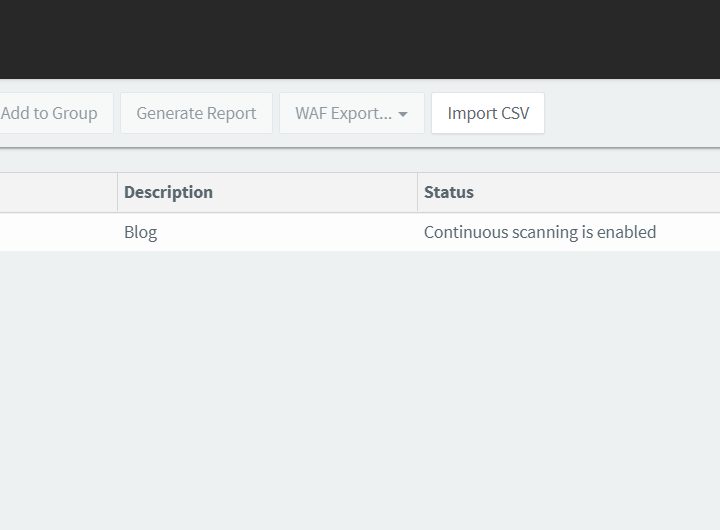Sort by the Description column header
Viewport: 720px width, 530px height.
(x=168, y=192)
